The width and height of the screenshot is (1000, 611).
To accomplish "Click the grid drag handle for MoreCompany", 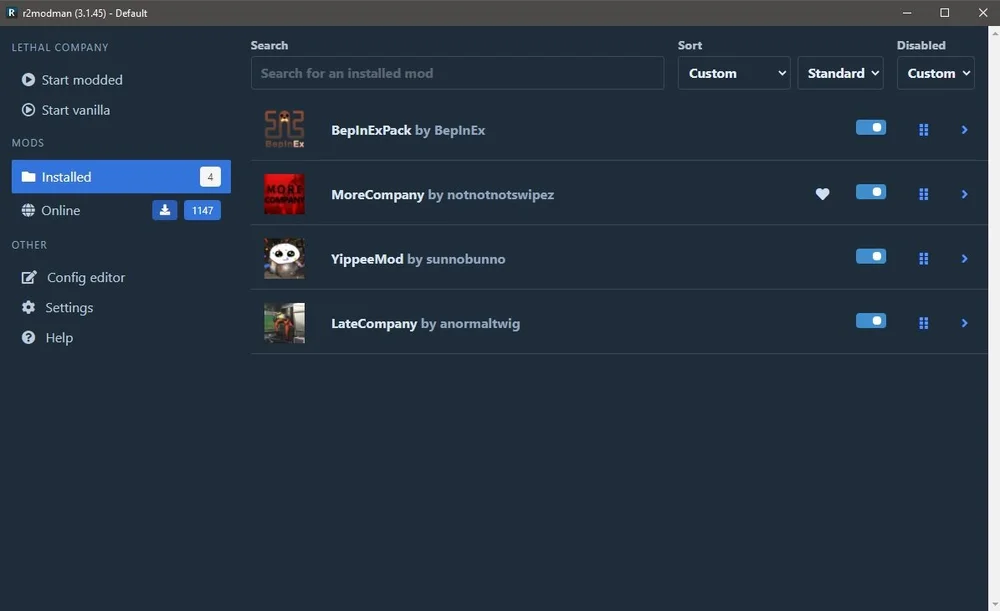I will 923,195.
